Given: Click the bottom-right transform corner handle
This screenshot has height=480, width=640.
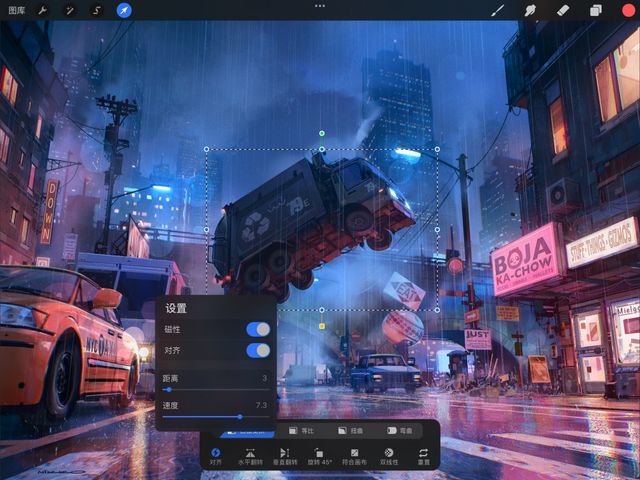Looking at the screenshot, I should coord(437,310).
